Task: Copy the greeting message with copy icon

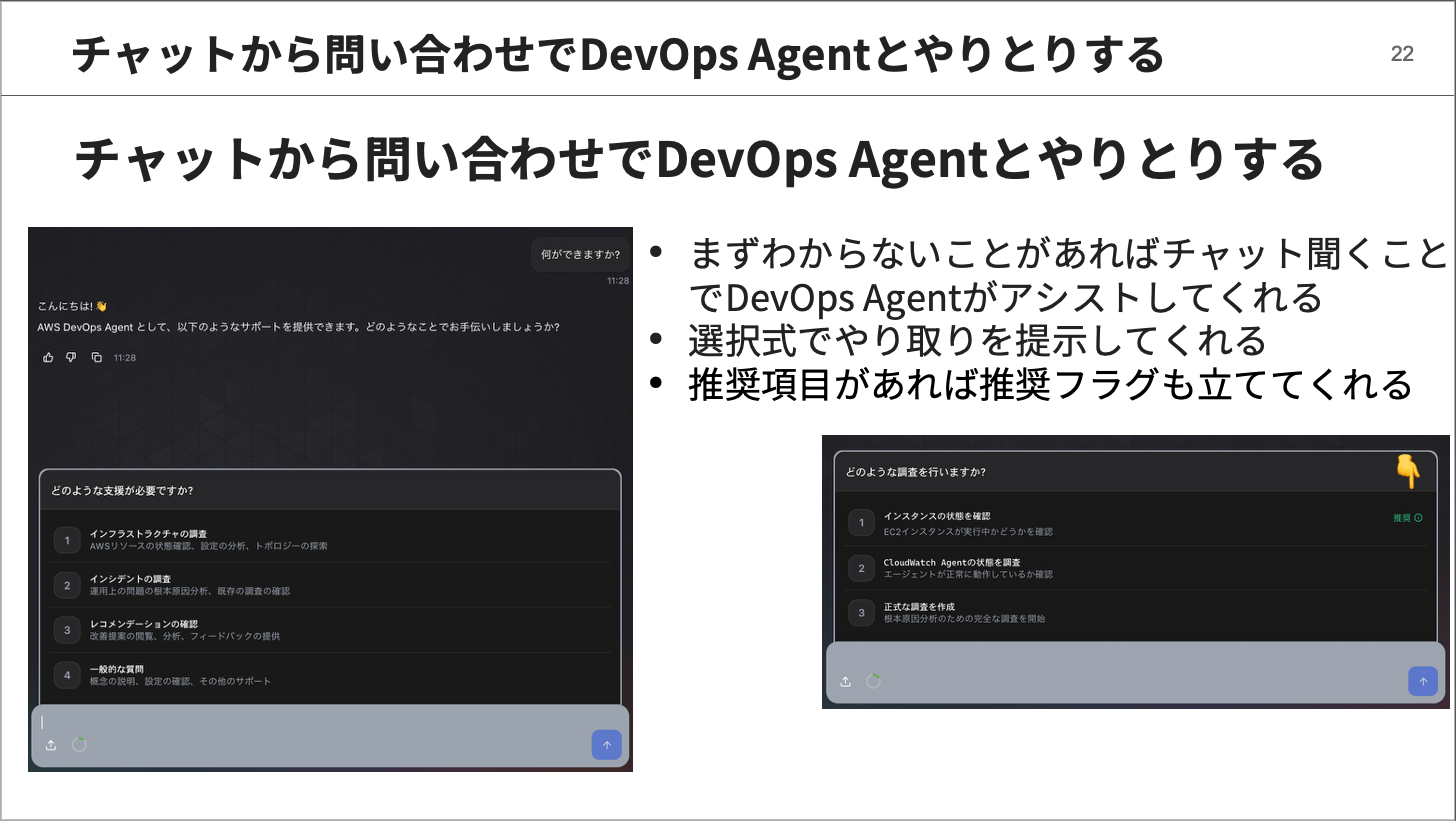Action: tap(96, 357)
